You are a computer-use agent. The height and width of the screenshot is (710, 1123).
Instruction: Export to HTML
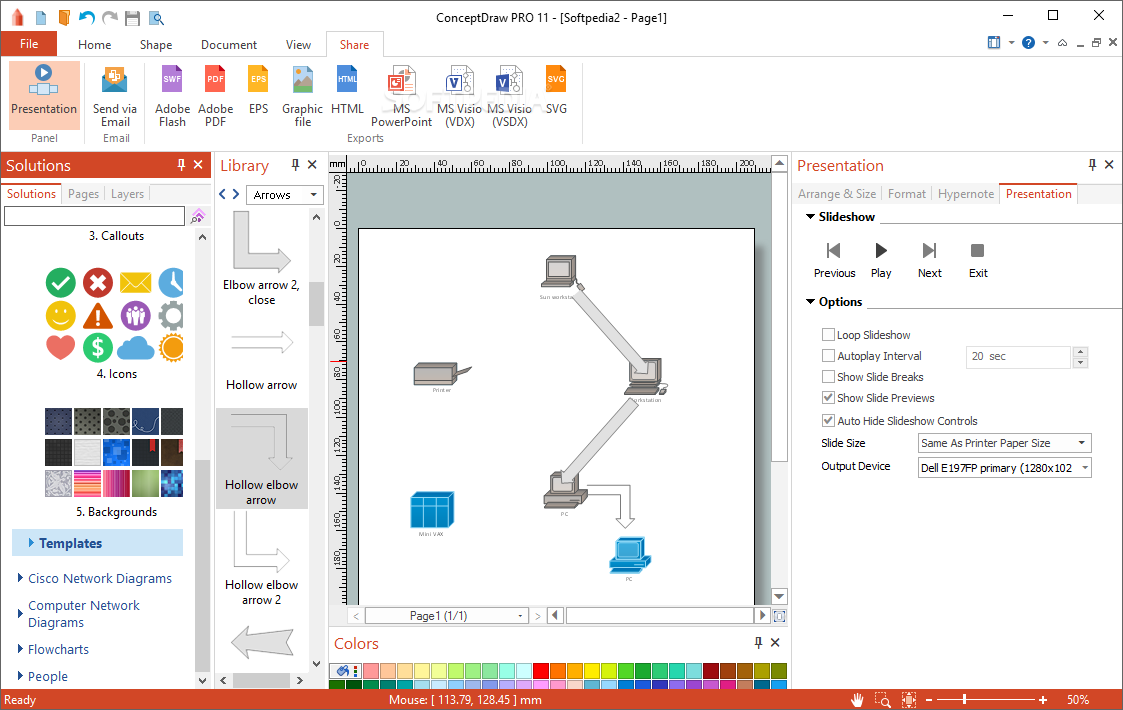coord(347,91)
